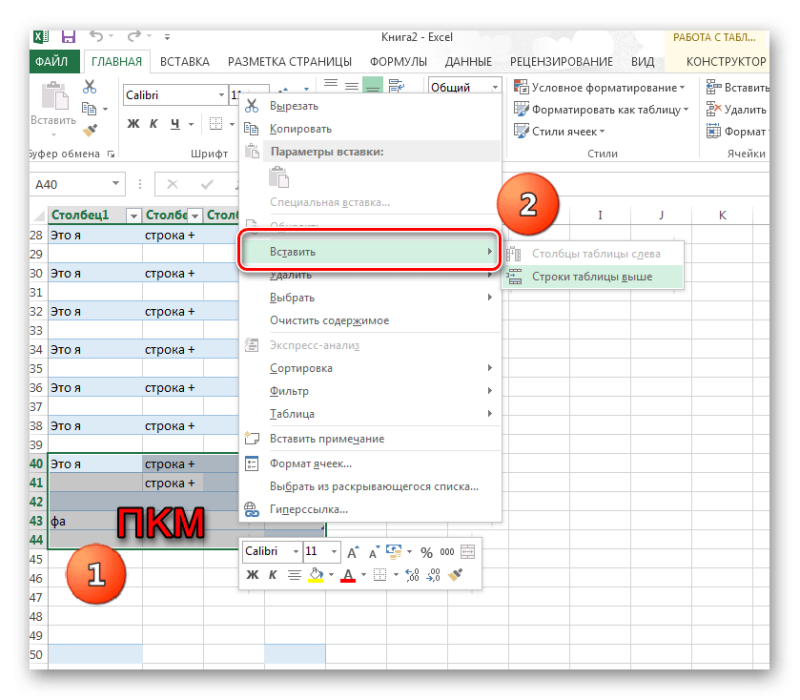Click Формат ячеек... in context menu
The height and width of the screenshot is (700, 800).
coord(371,463)
